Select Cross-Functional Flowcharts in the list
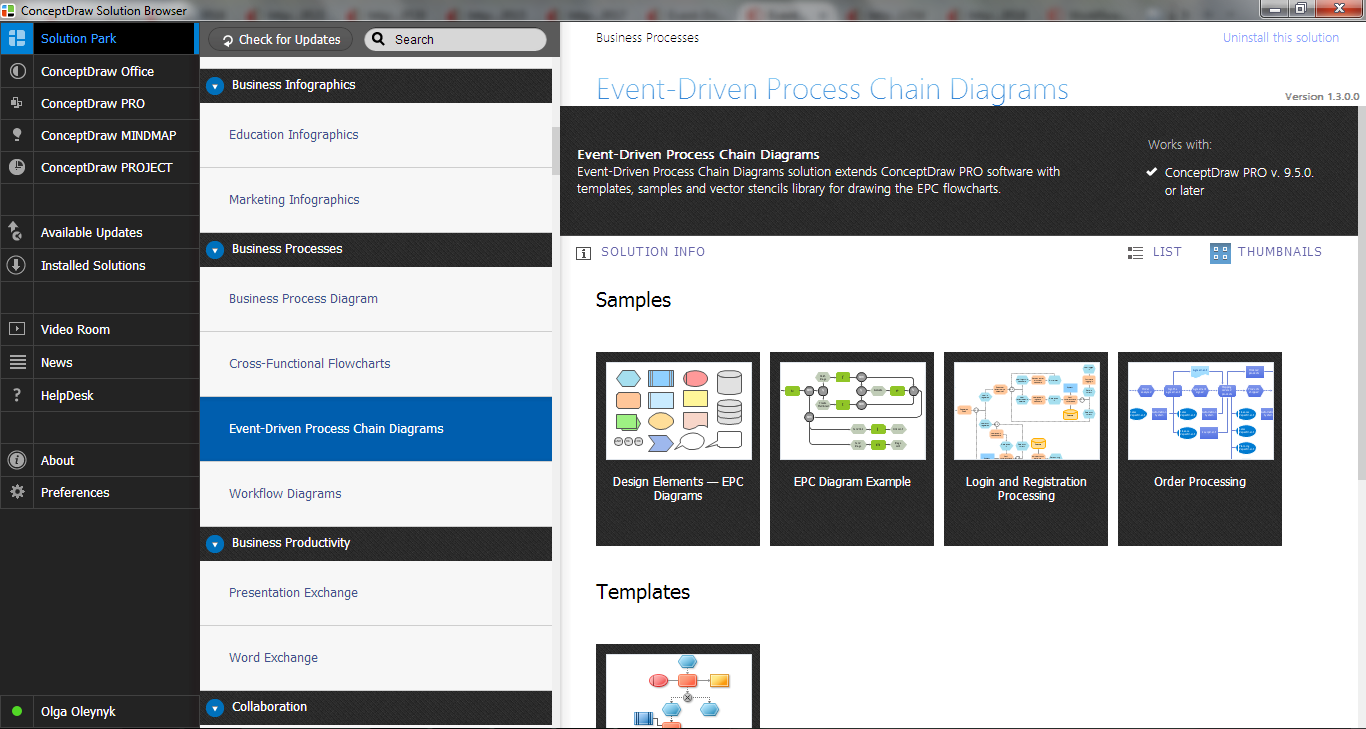Image resolution: width=1366 pixels, height=729 pixels. (x=310, y=364)
